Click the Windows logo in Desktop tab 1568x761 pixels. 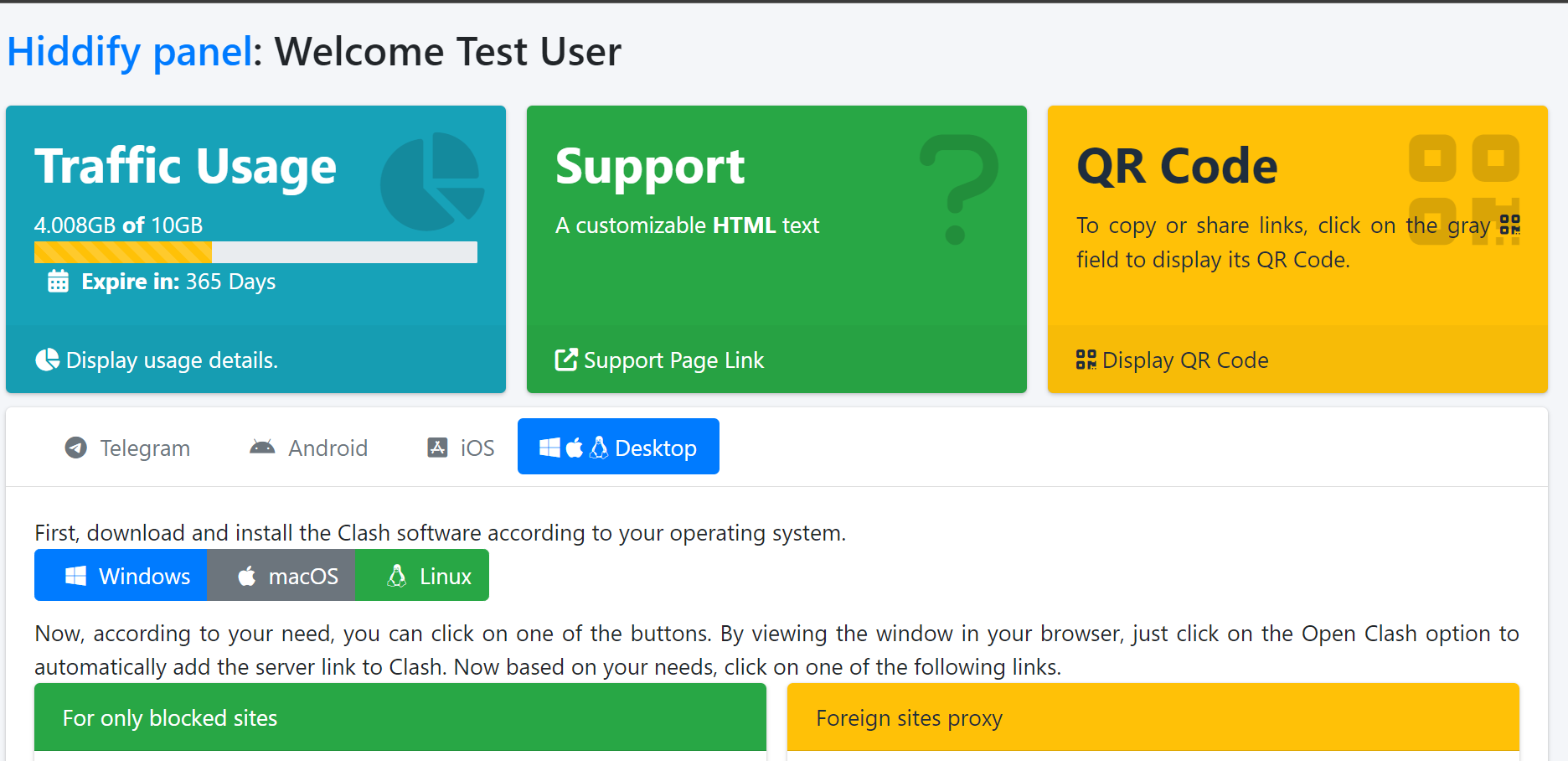[549, 448]
